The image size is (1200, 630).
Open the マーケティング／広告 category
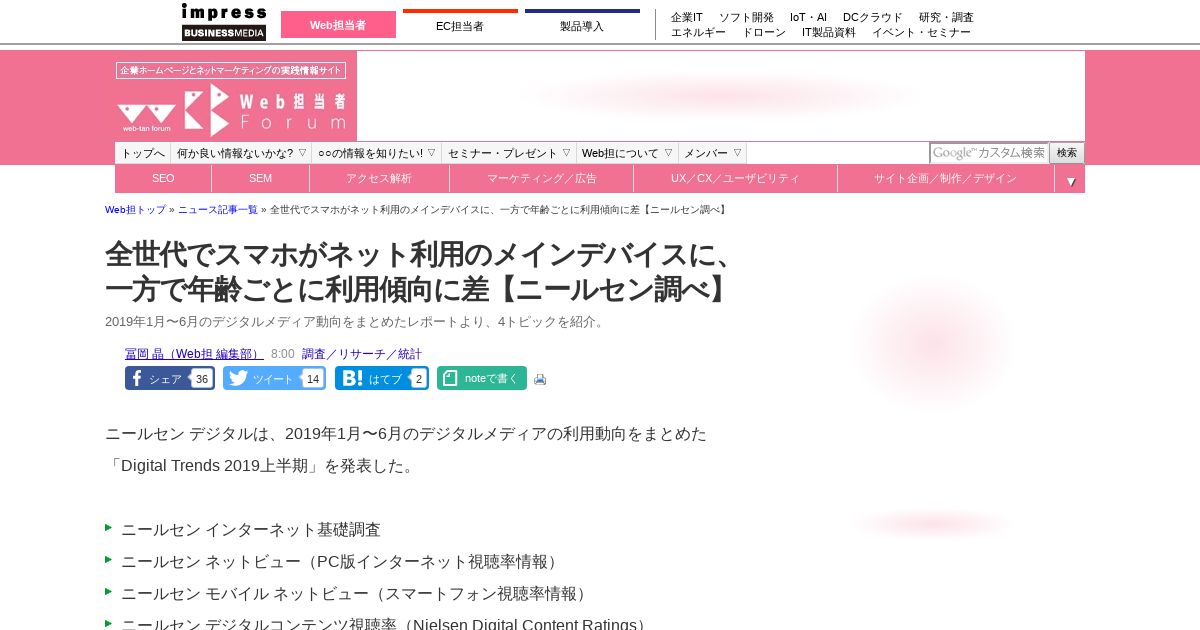[541, 179]
